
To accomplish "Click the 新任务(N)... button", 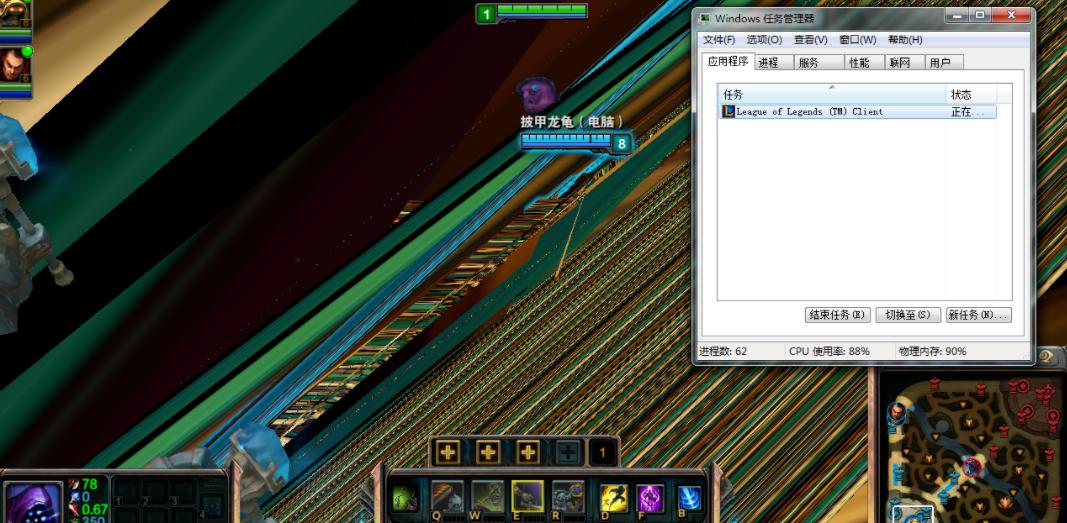I will (979, 315).
